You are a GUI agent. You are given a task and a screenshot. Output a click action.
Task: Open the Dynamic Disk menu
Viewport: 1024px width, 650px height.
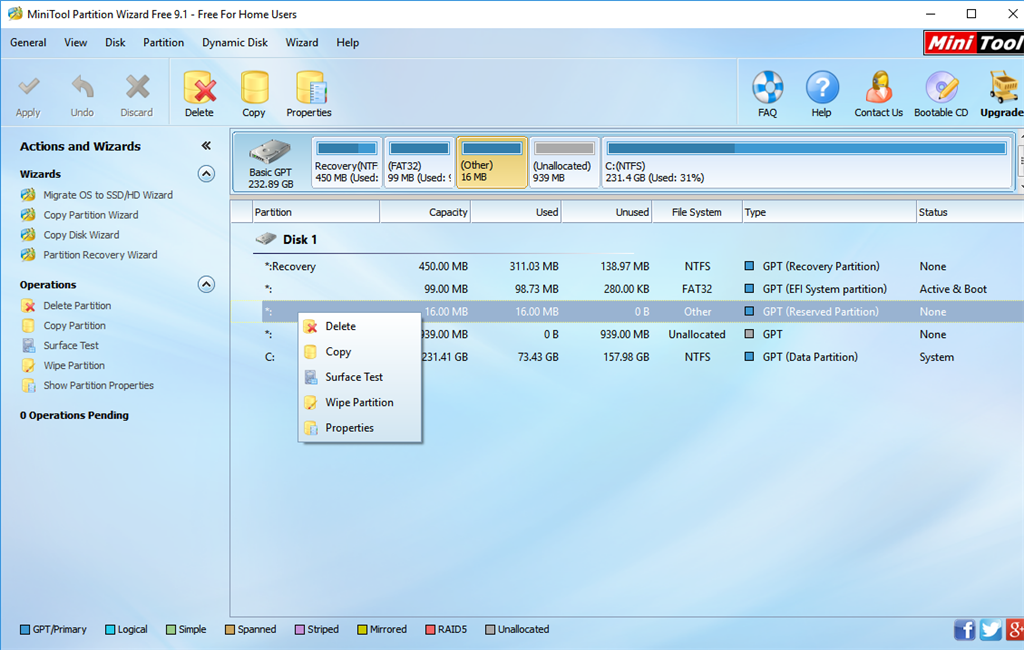coord(234,42)
